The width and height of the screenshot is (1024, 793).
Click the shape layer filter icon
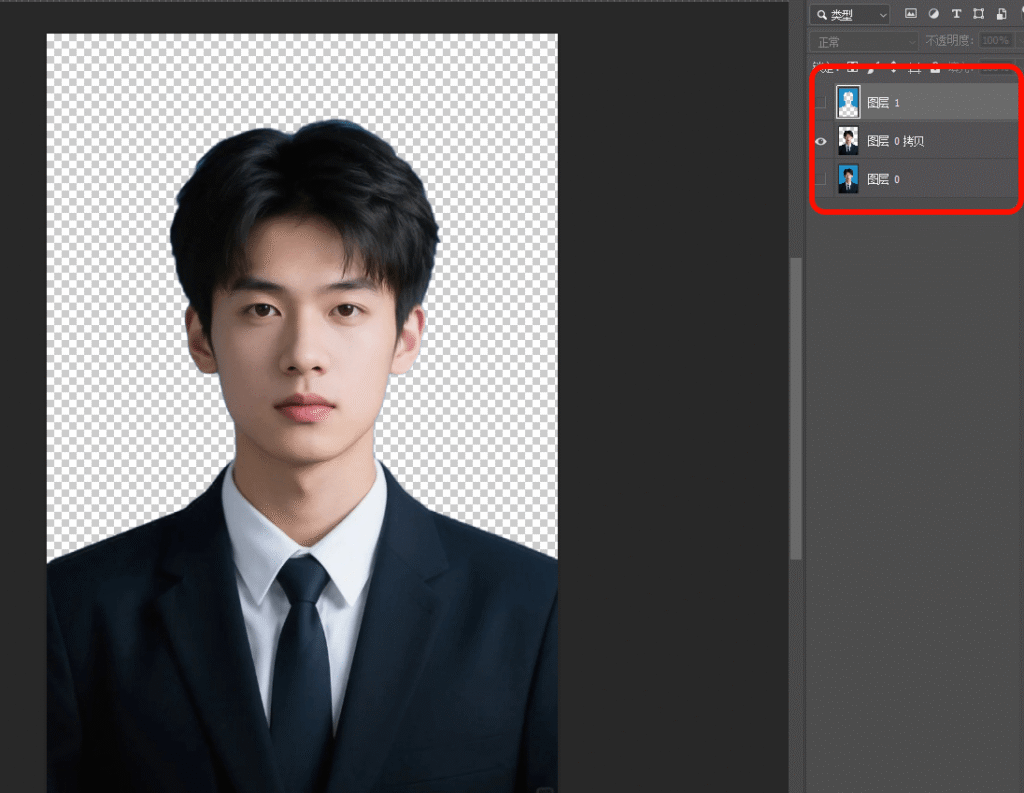pos(978,14)
